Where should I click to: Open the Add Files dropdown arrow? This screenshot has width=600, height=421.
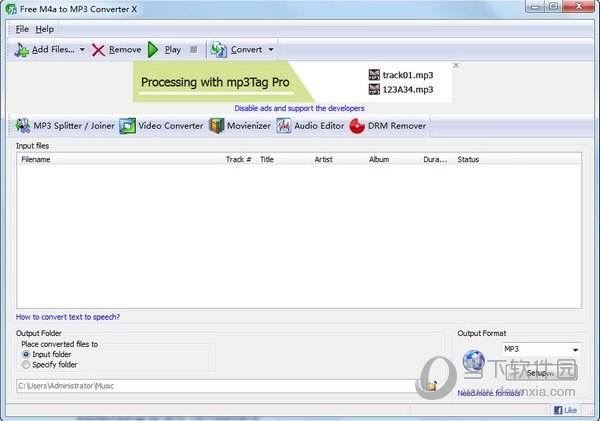coord(82,49)
